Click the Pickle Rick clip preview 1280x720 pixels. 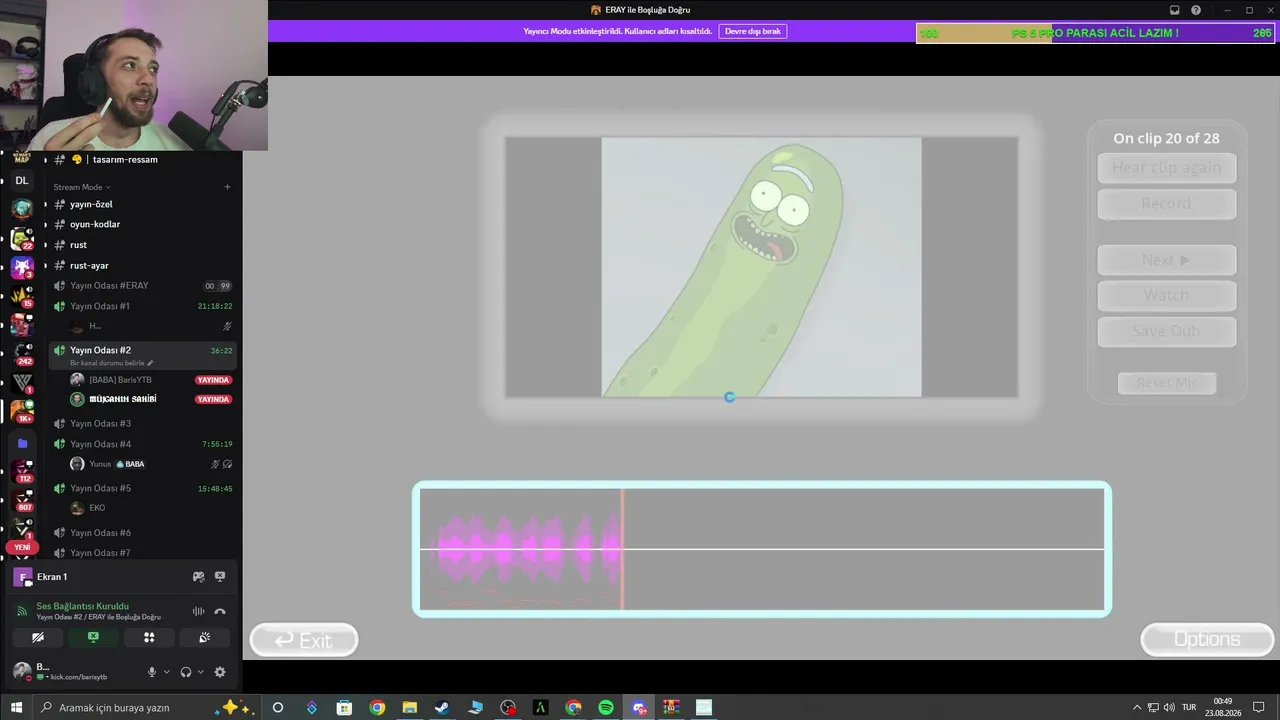click(761, 267)
